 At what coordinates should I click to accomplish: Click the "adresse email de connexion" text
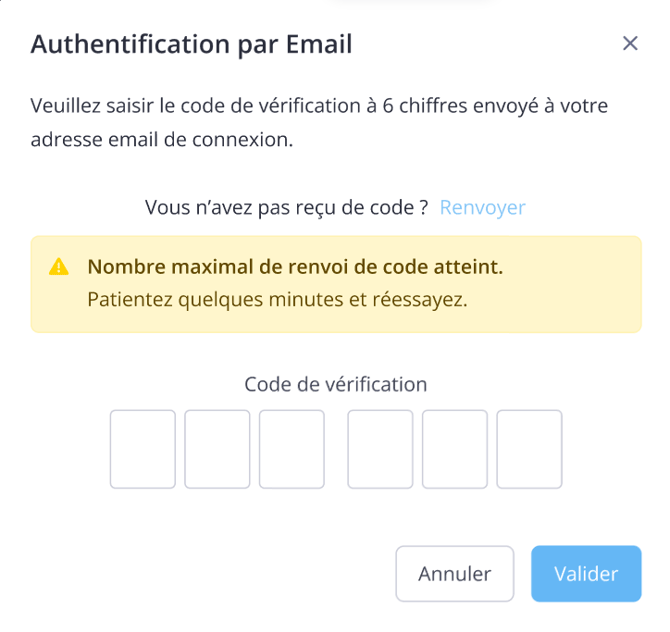click(x=162, y=140)
